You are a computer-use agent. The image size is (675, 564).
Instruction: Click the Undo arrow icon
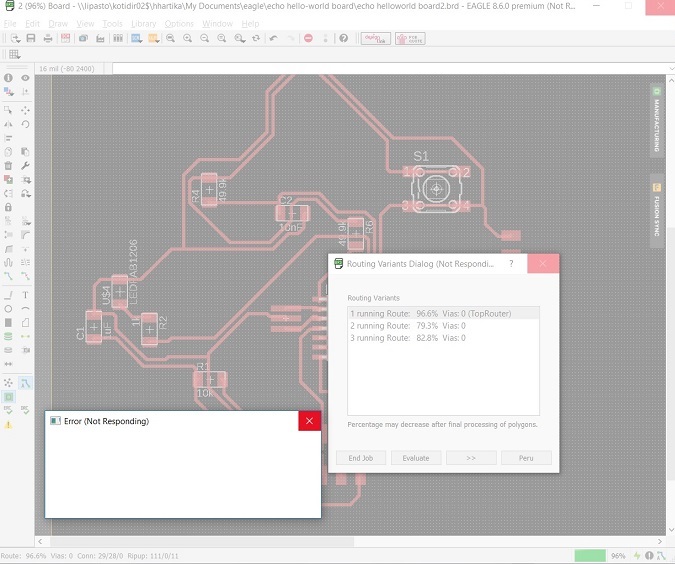click(273, 38)
